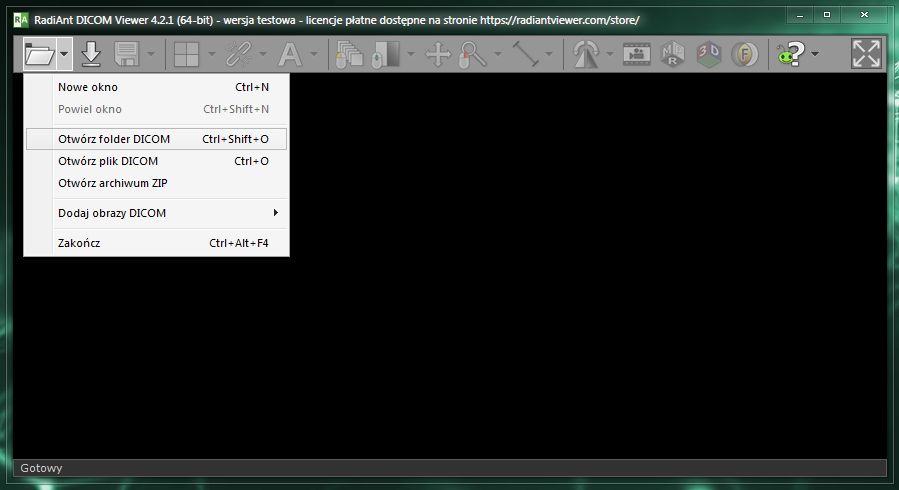Screen dimensions: 899x490
Task: Select the window level contrast tool
Action: [x=386, y=54]
